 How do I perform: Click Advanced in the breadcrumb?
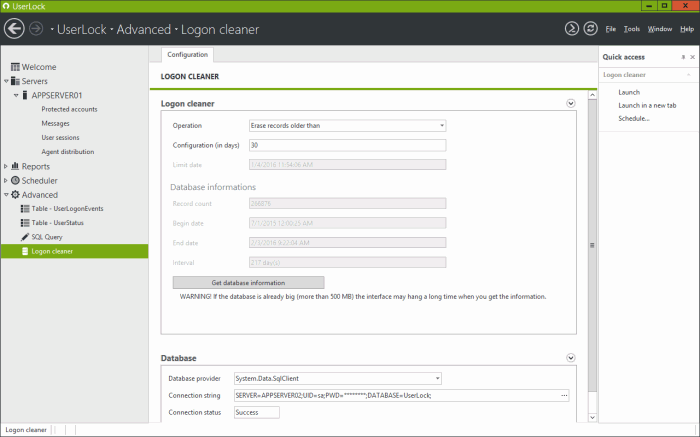(143, 29)
